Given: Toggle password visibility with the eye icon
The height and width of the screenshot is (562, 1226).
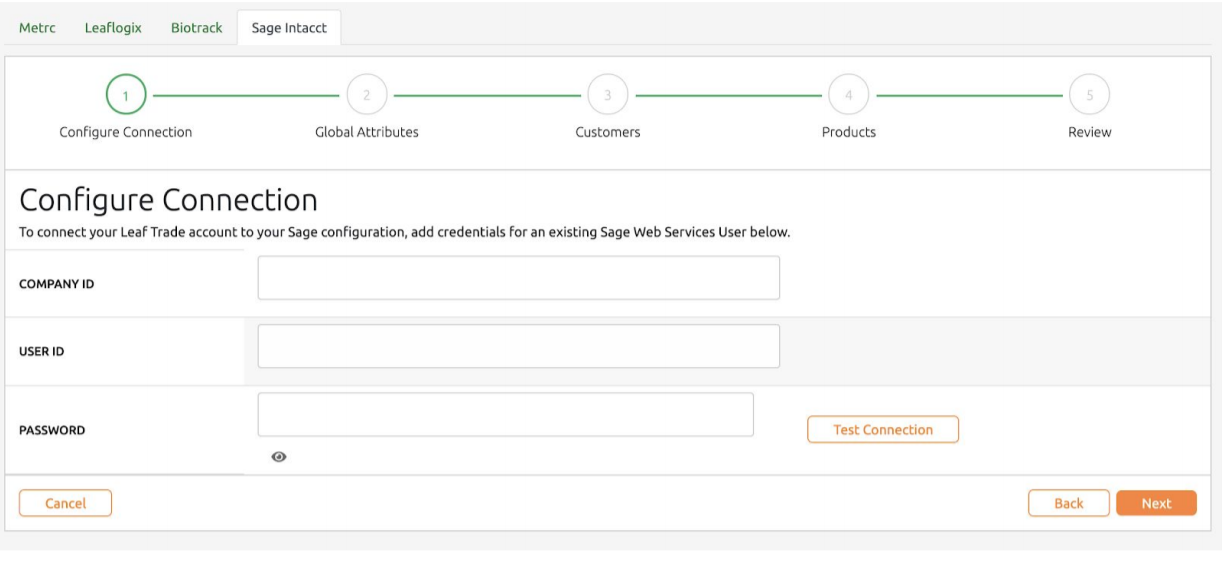Looking at the screenshot, I should point(279,457).
